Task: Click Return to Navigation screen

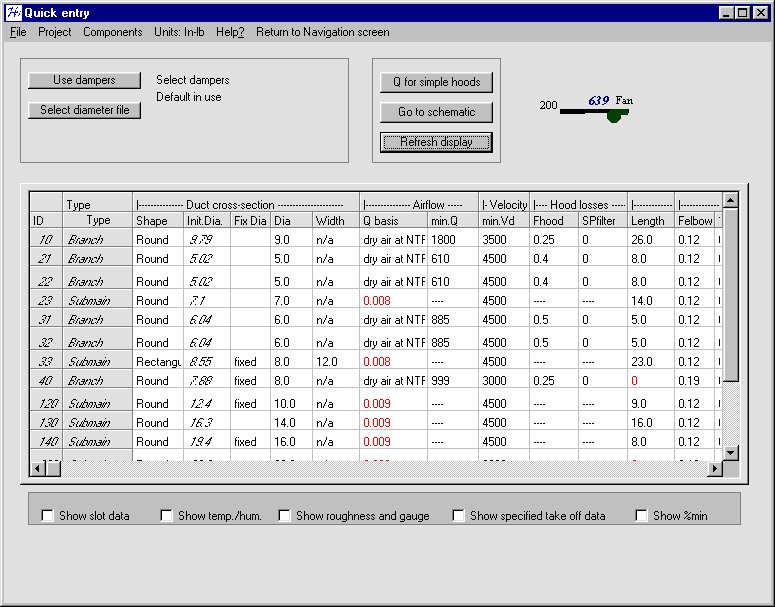Action: [322, 32]
